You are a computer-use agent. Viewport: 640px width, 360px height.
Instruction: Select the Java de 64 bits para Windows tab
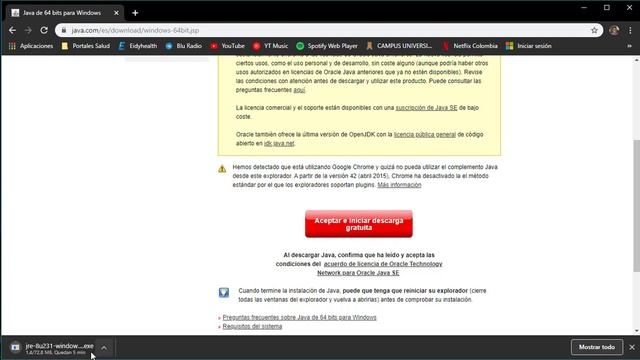(63, 13)
